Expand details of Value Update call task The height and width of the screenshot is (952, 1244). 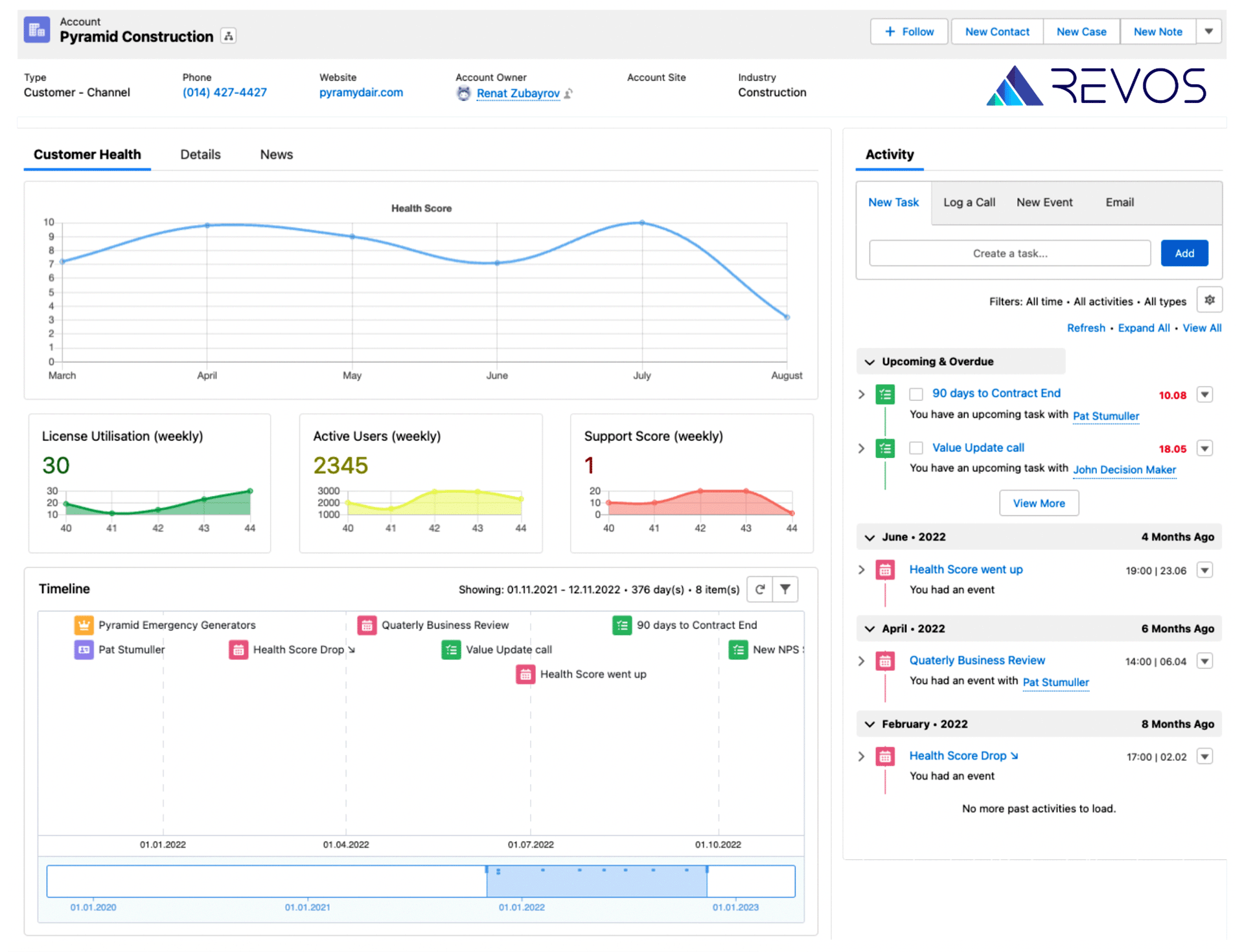coord(861,448)
